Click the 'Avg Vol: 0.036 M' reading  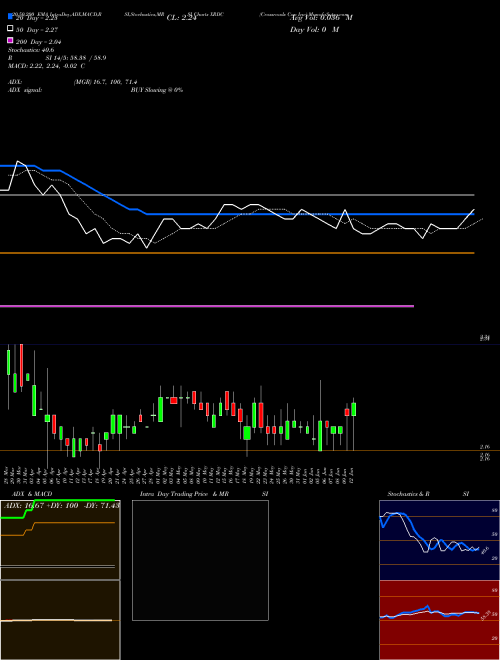click(x=321, y=18)
